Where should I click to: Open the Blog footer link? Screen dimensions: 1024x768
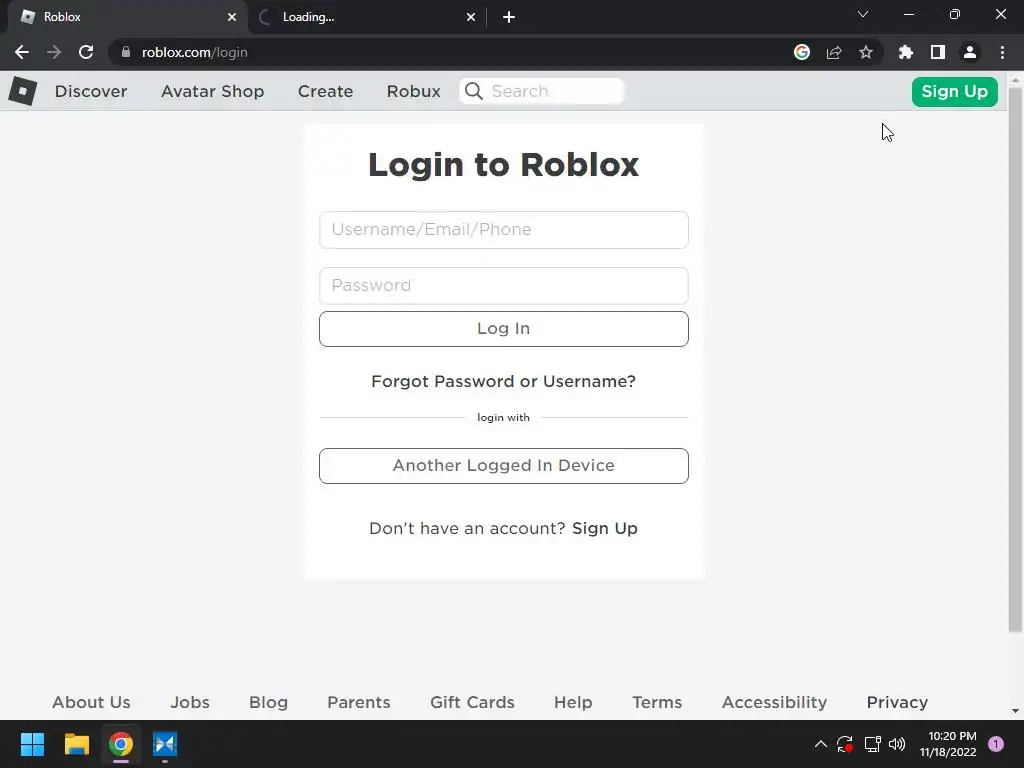coord(268,702)
